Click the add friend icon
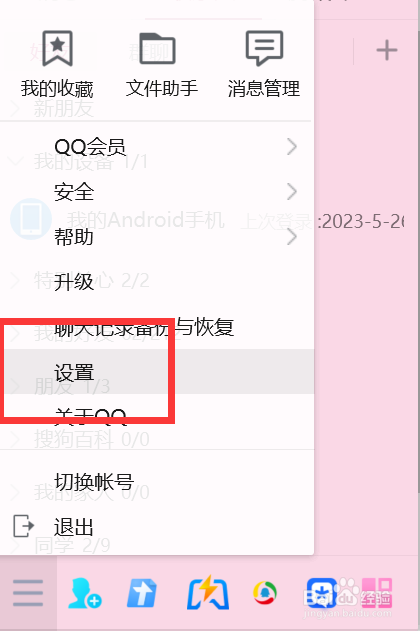The image size is (420, 631). pyautogui.click(x=84, y=593)
